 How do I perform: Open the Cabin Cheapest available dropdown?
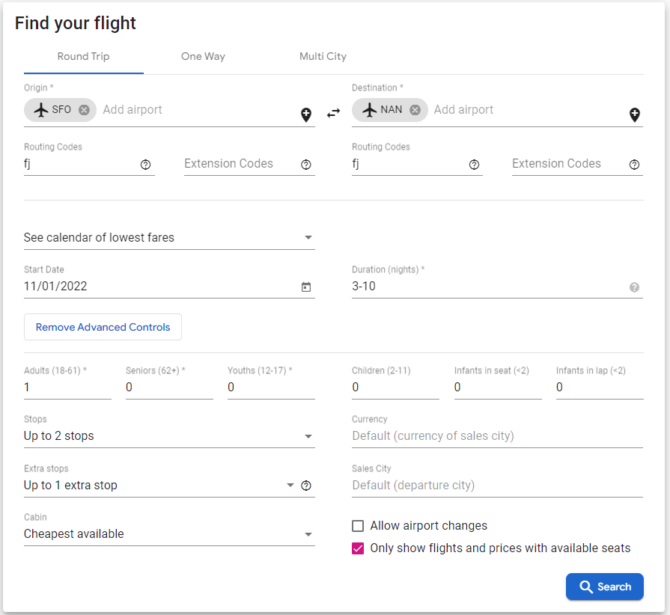click(169, 534)
